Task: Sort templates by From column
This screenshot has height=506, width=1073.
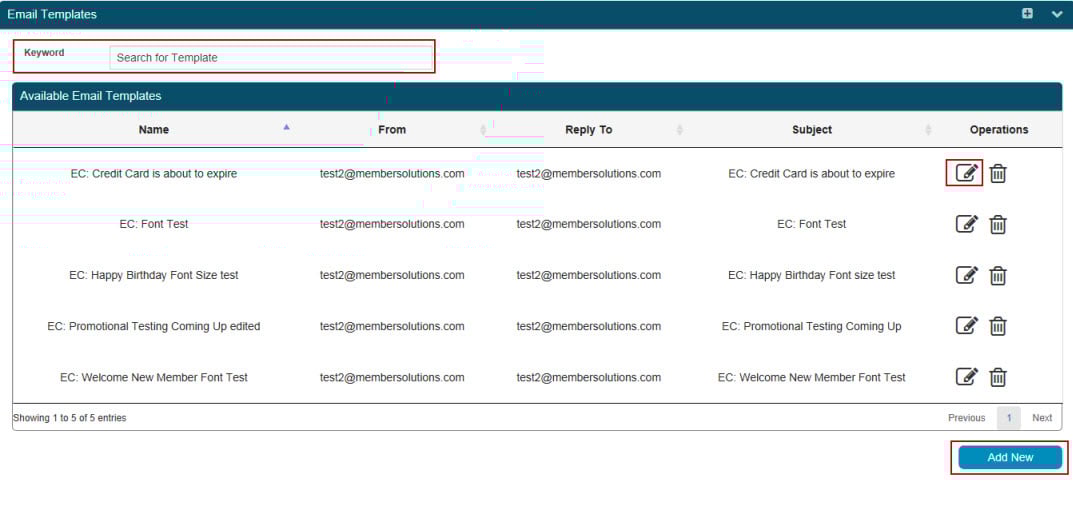Action: click(x=392, y=129)
